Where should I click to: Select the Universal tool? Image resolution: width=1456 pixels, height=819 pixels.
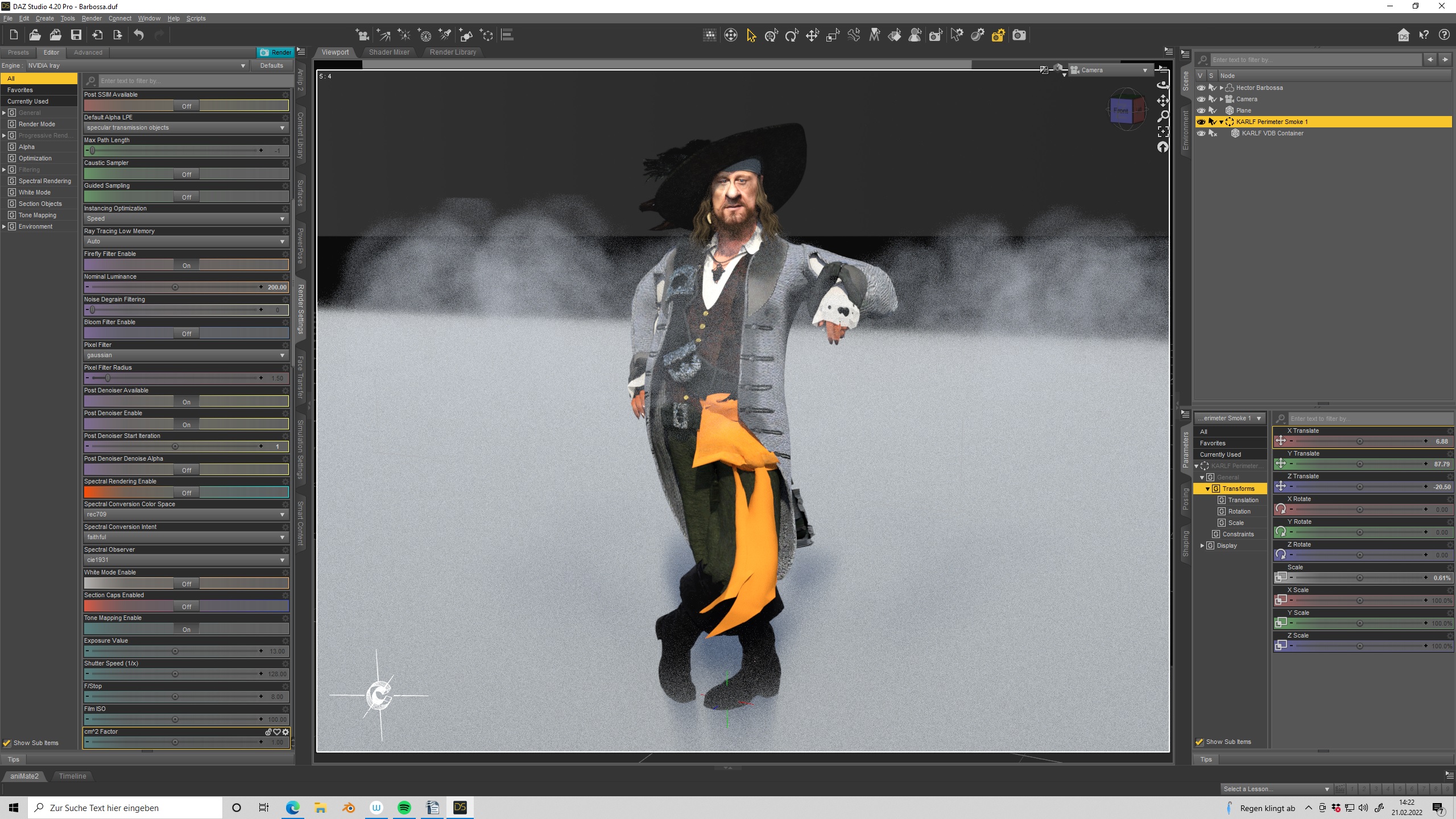click(x=771, y=35)
